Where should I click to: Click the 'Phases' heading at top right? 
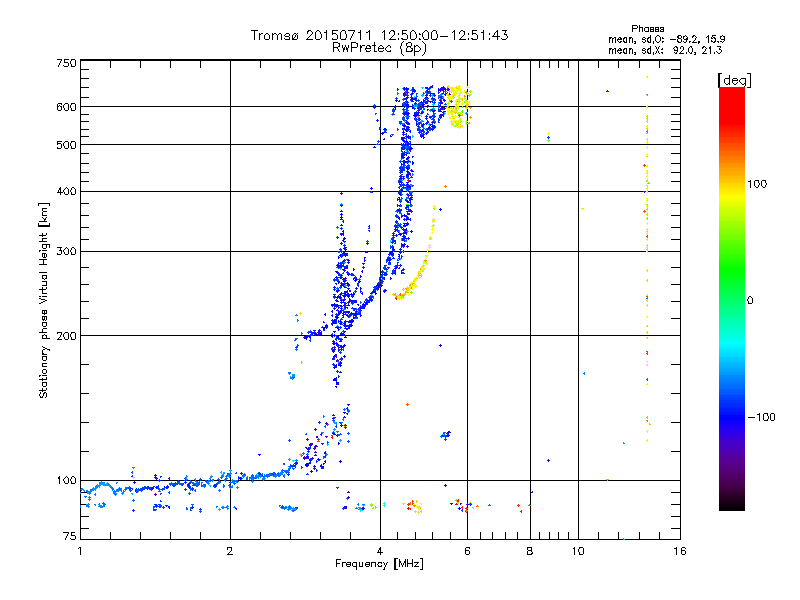[647, 29]
